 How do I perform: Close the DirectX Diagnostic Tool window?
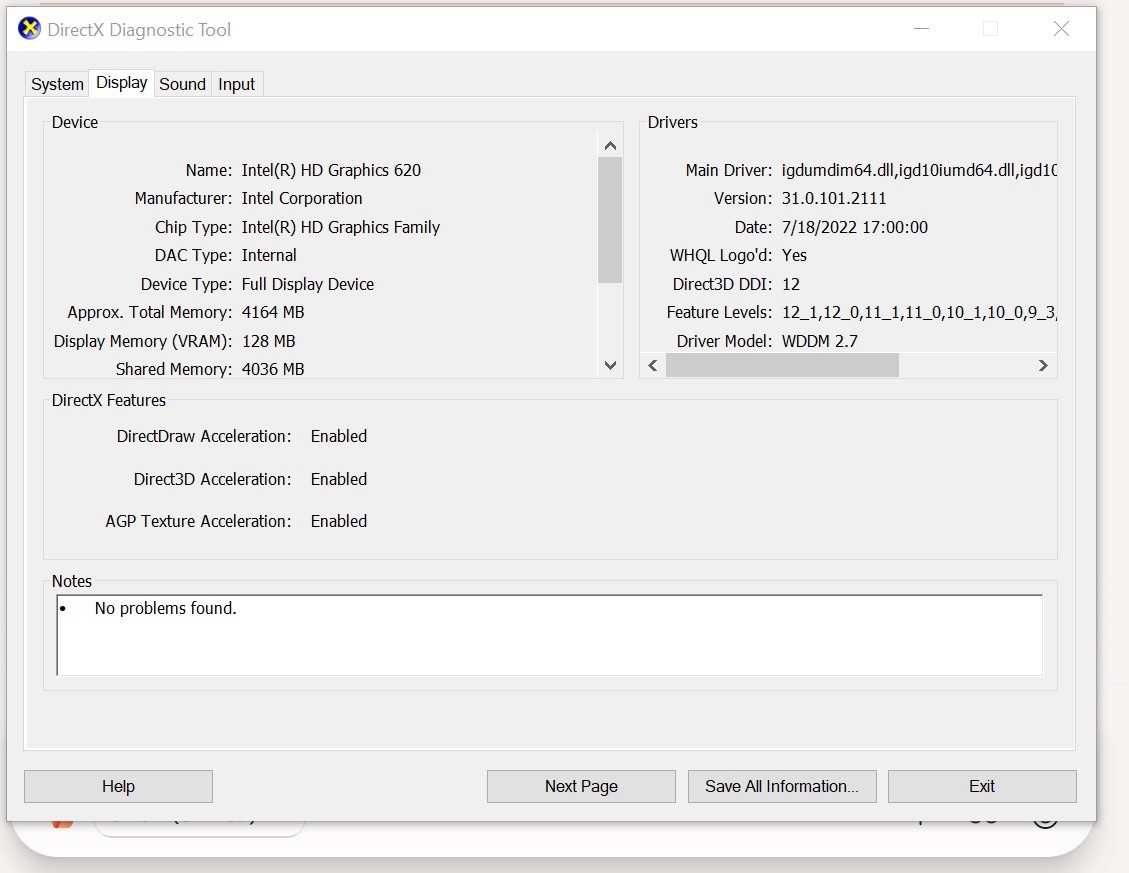tap(1061, 29)
